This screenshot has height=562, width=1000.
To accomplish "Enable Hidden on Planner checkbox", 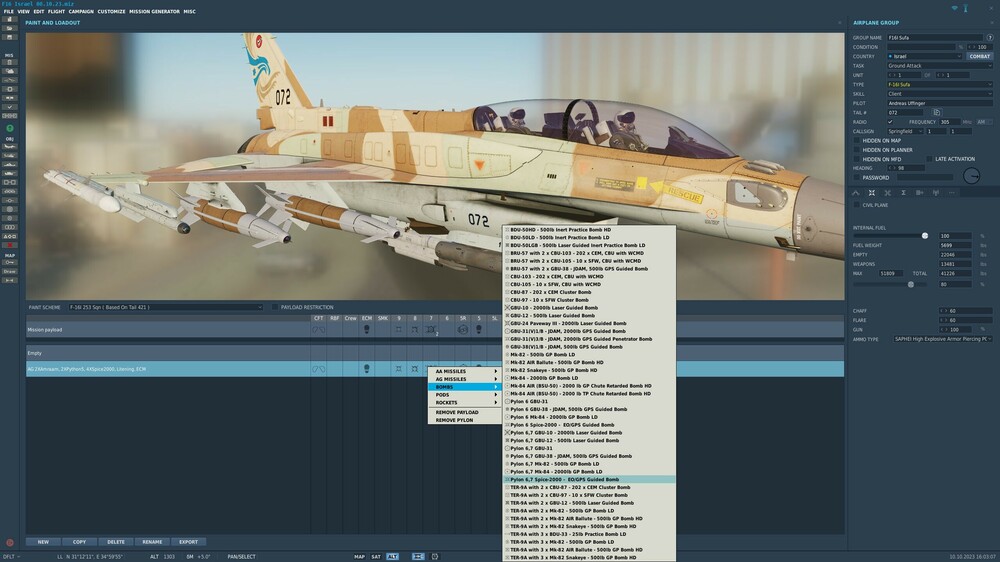I will [x=857, y=150].
